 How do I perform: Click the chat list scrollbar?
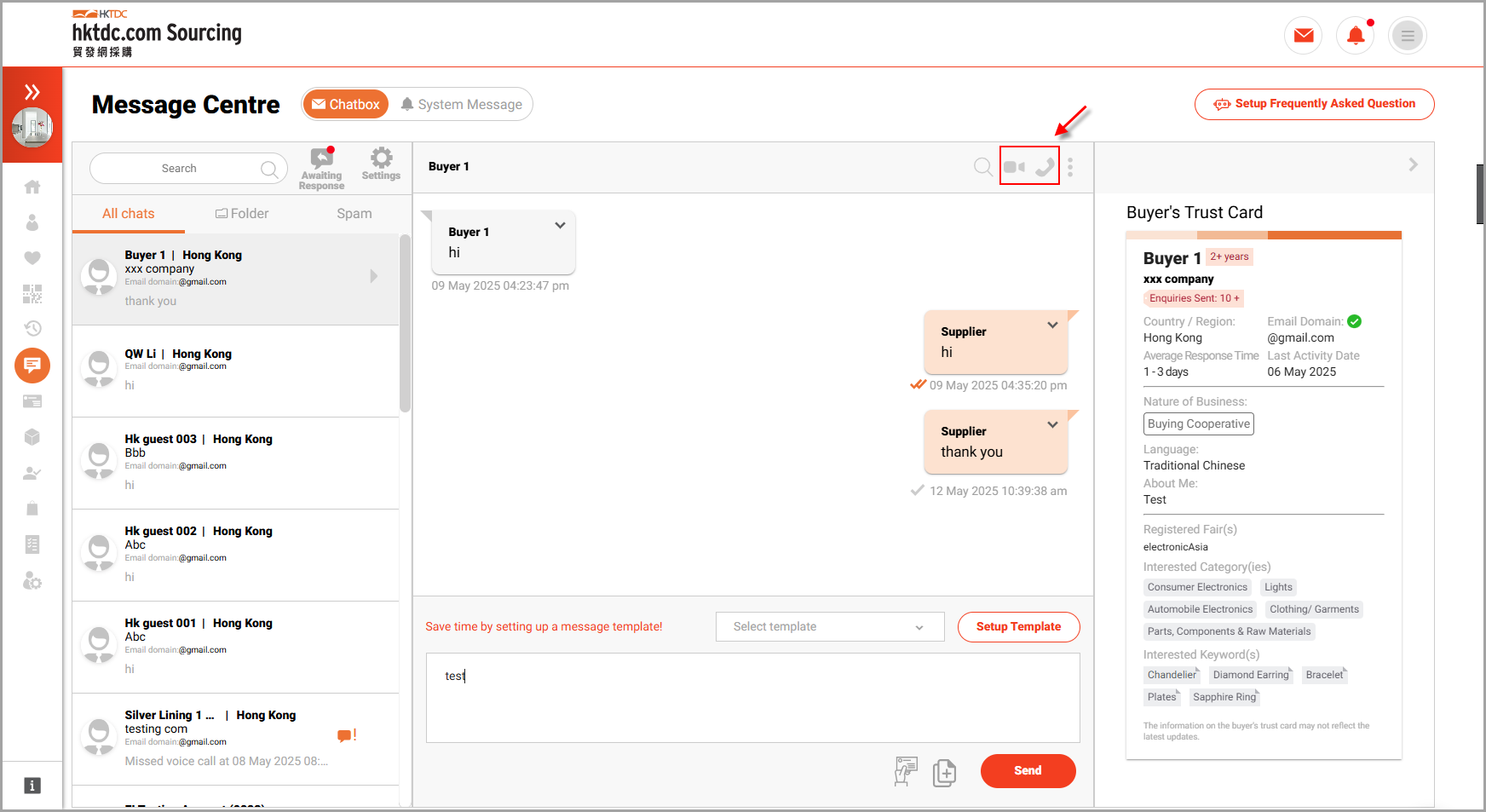[x=405, y=324]
